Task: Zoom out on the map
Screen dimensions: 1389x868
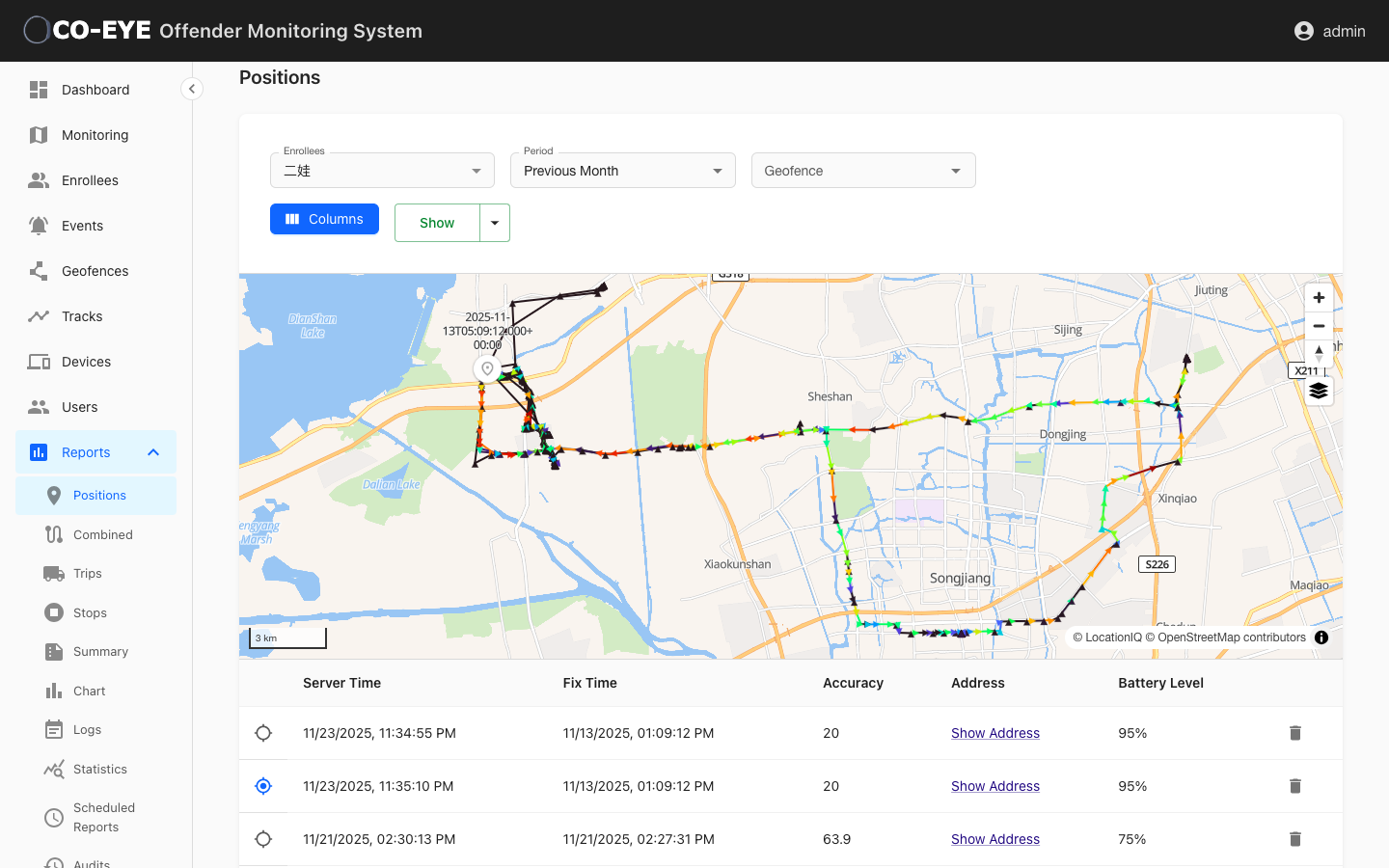Action: [1319, 326]
